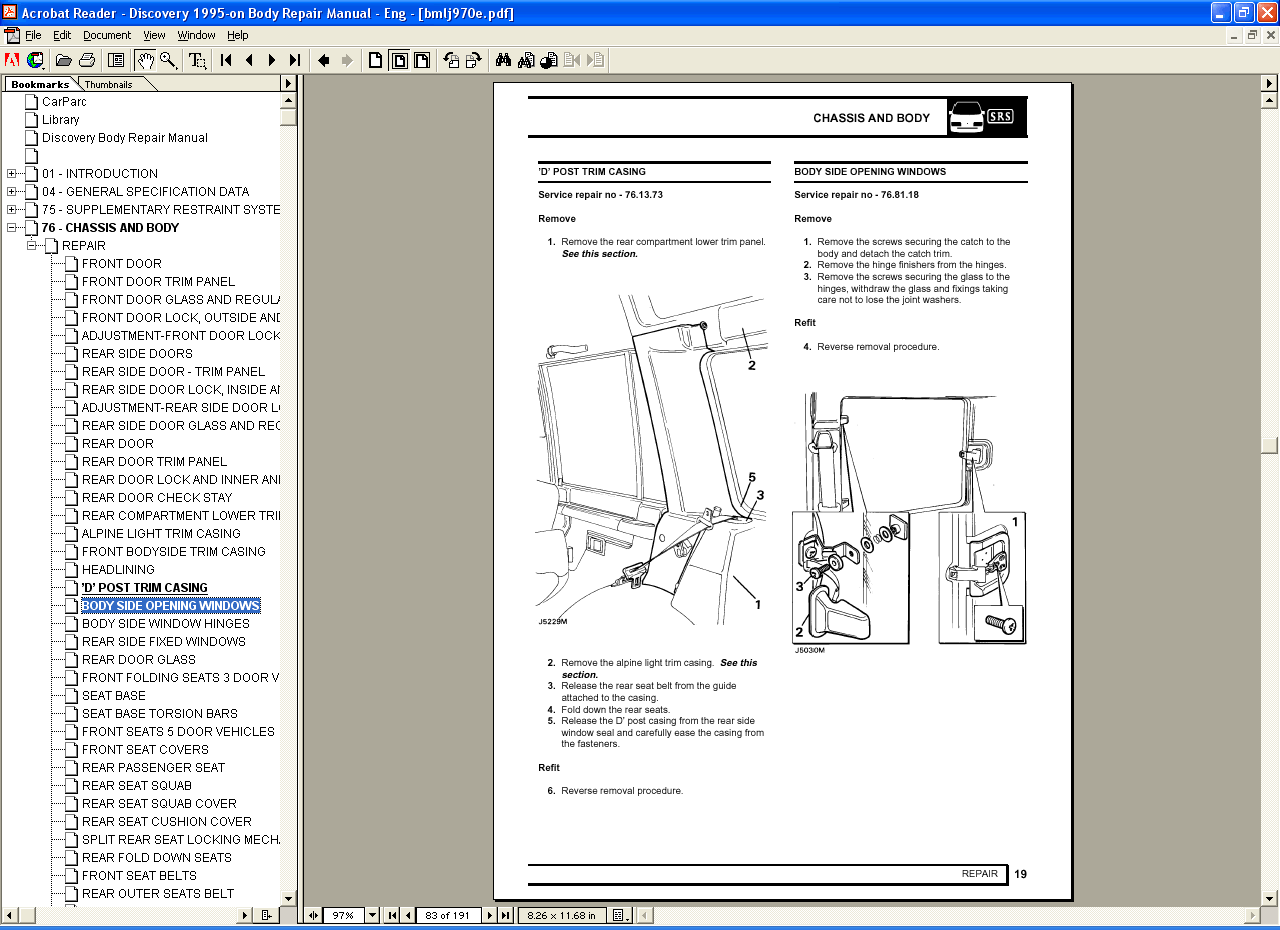Go to previous page from toolbar
This screenshot has height=930, width=1280.
coord(249,60)
